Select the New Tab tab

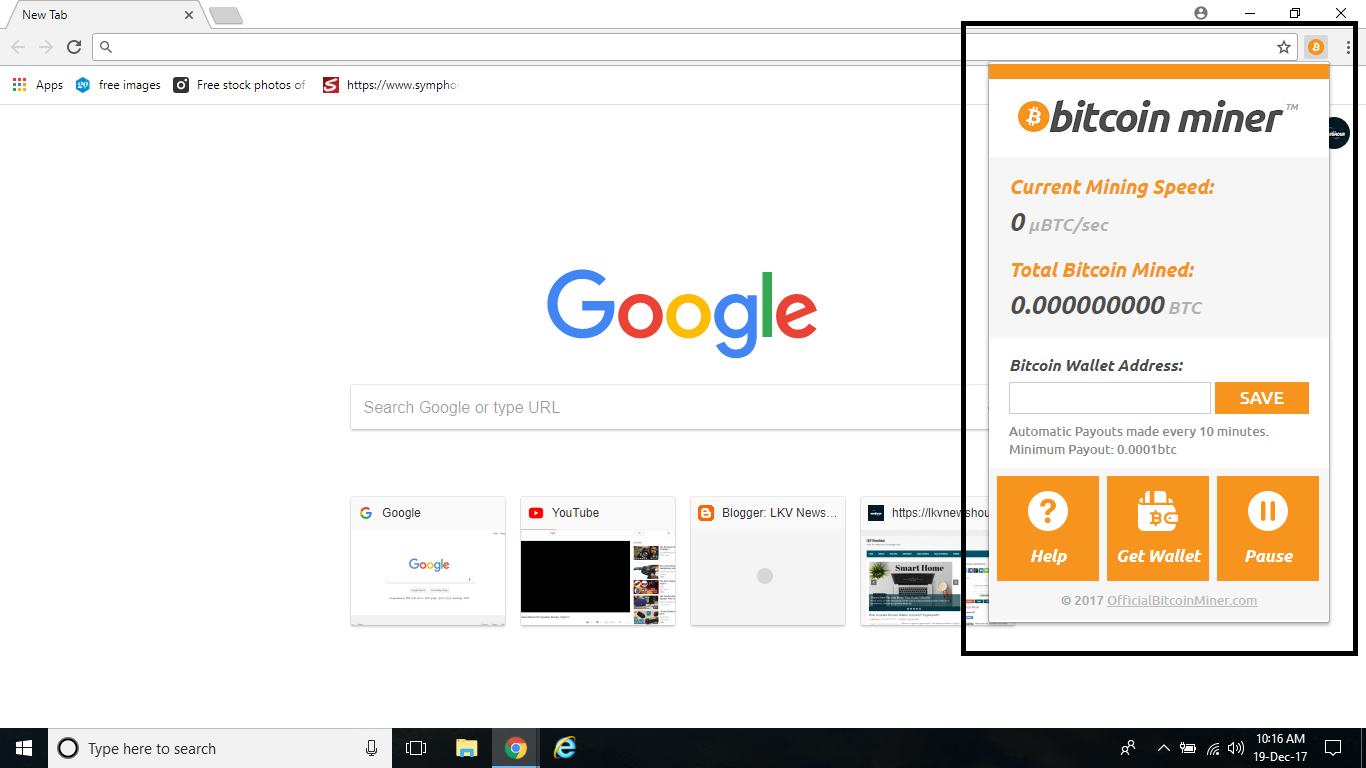click(105, 15)
